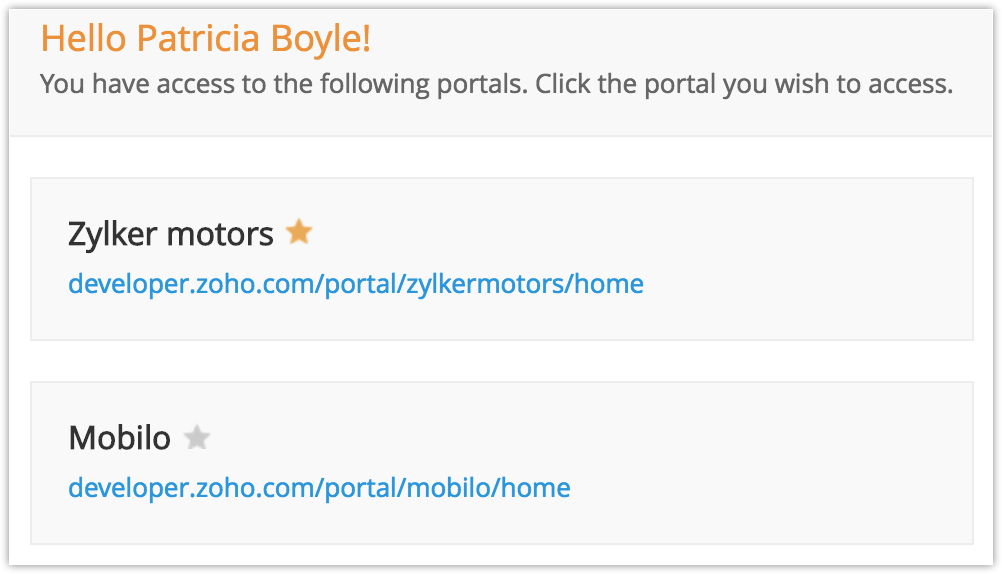Go to the mobilo portal home URL
Viewport: 1002px width, 574px height.
319,488
